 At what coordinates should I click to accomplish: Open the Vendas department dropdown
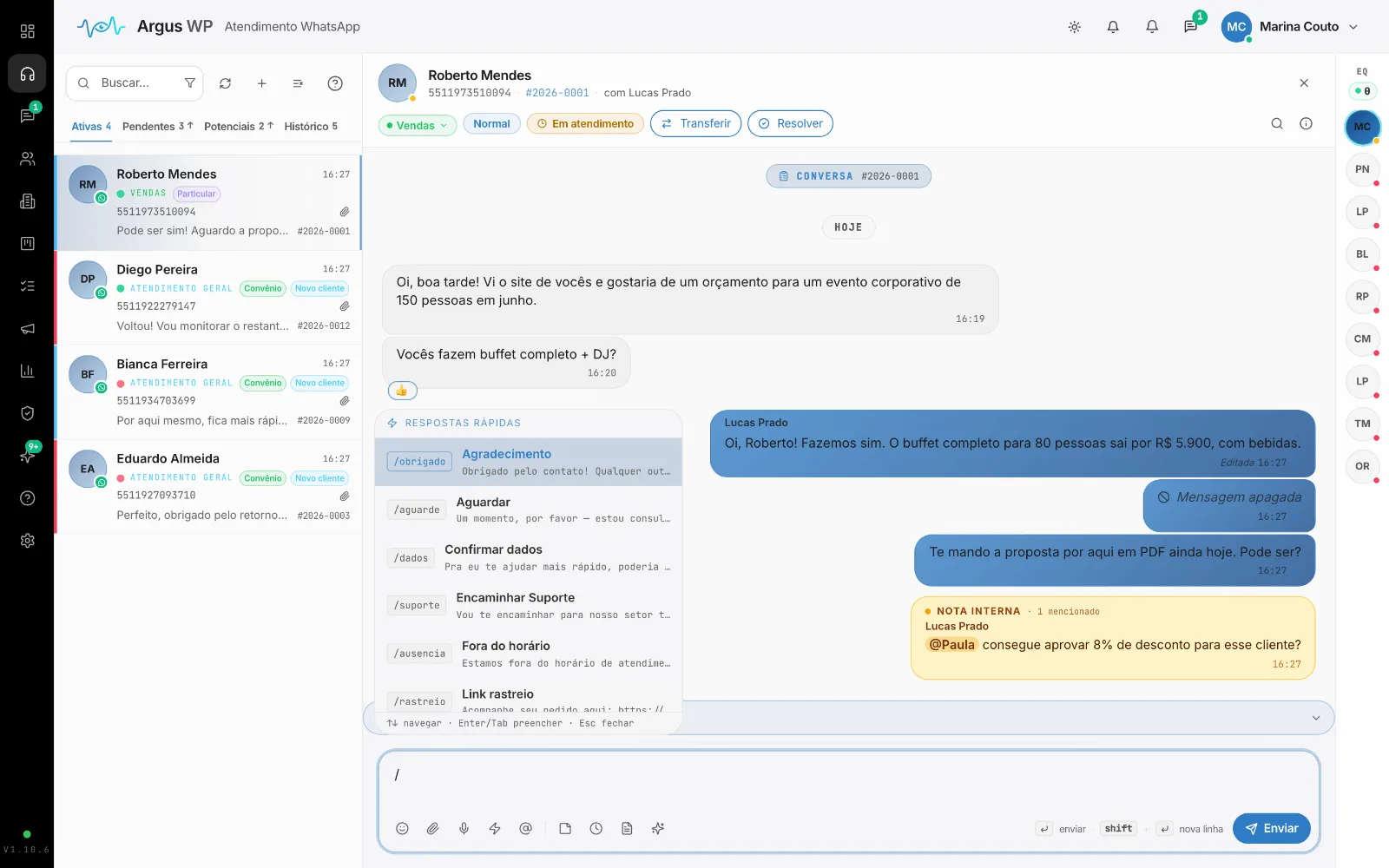(x=418, y=125)
